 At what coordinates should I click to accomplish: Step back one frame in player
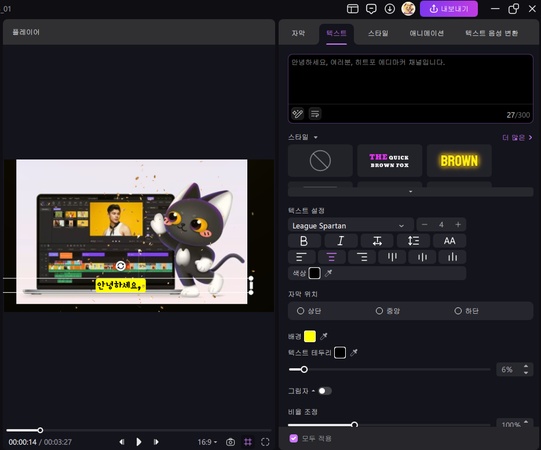pyautogui.click(x=122, y=442)
